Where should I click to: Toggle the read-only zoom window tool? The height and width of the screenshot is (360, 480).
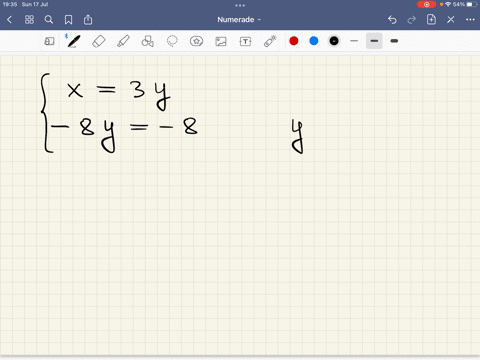(49, 41)
